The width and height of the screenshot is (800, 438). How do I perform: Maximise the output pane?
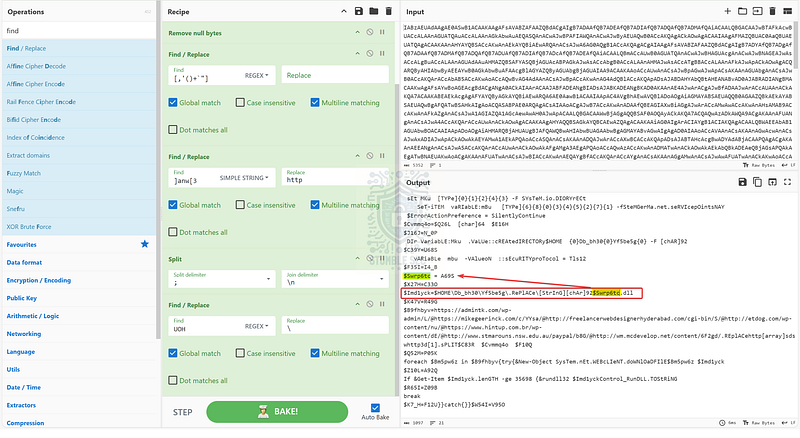tap(787, 182)
